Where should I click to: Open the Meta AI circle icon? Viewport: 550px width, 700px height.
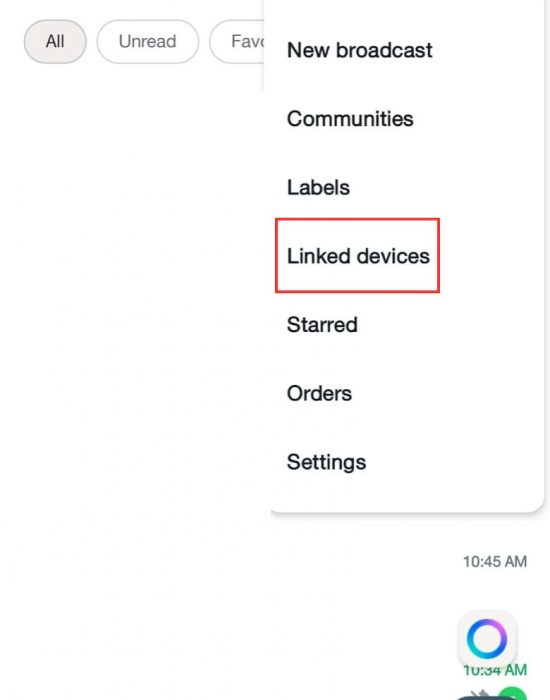tap(487, 638)
